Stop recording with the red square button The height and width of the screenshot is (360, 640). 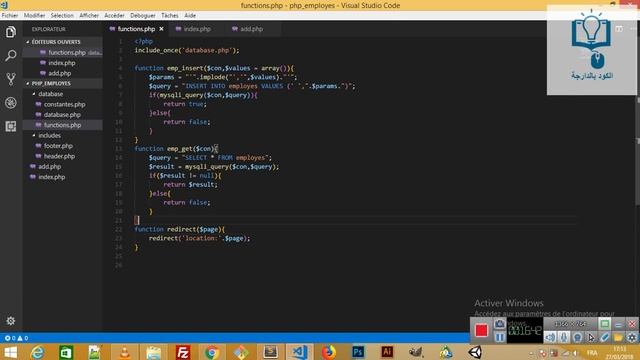(481, 330)
